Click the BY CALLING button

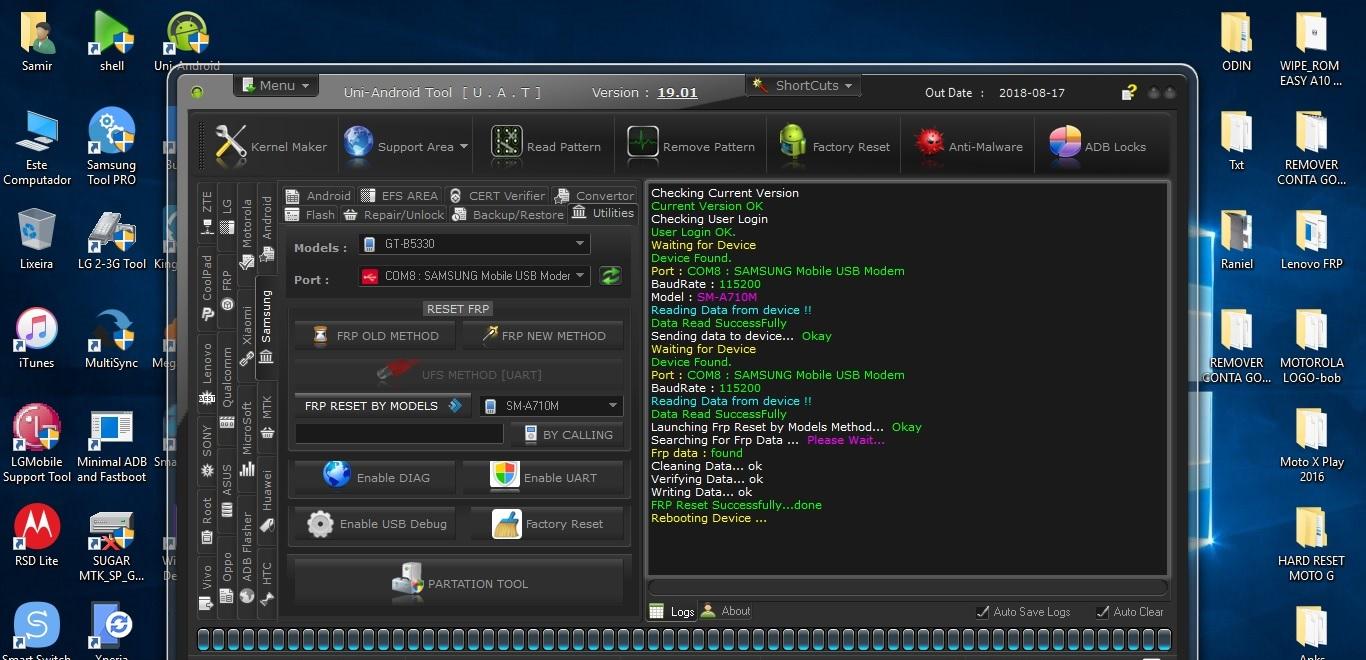click(567, 434)
